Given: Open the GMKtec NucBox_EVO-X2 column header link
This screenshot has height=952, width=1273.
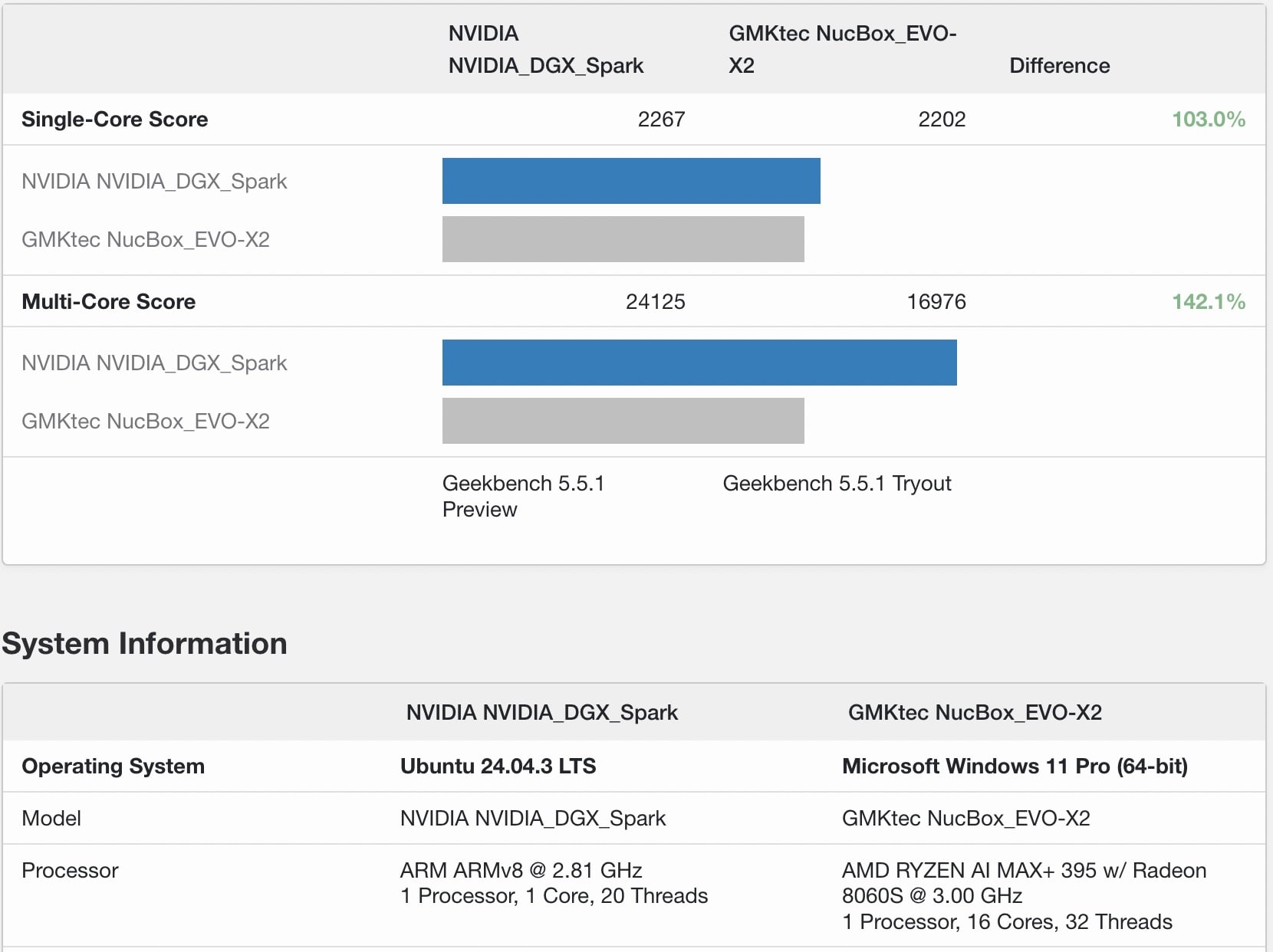Looking at the screenshot, I should [842, 50].
